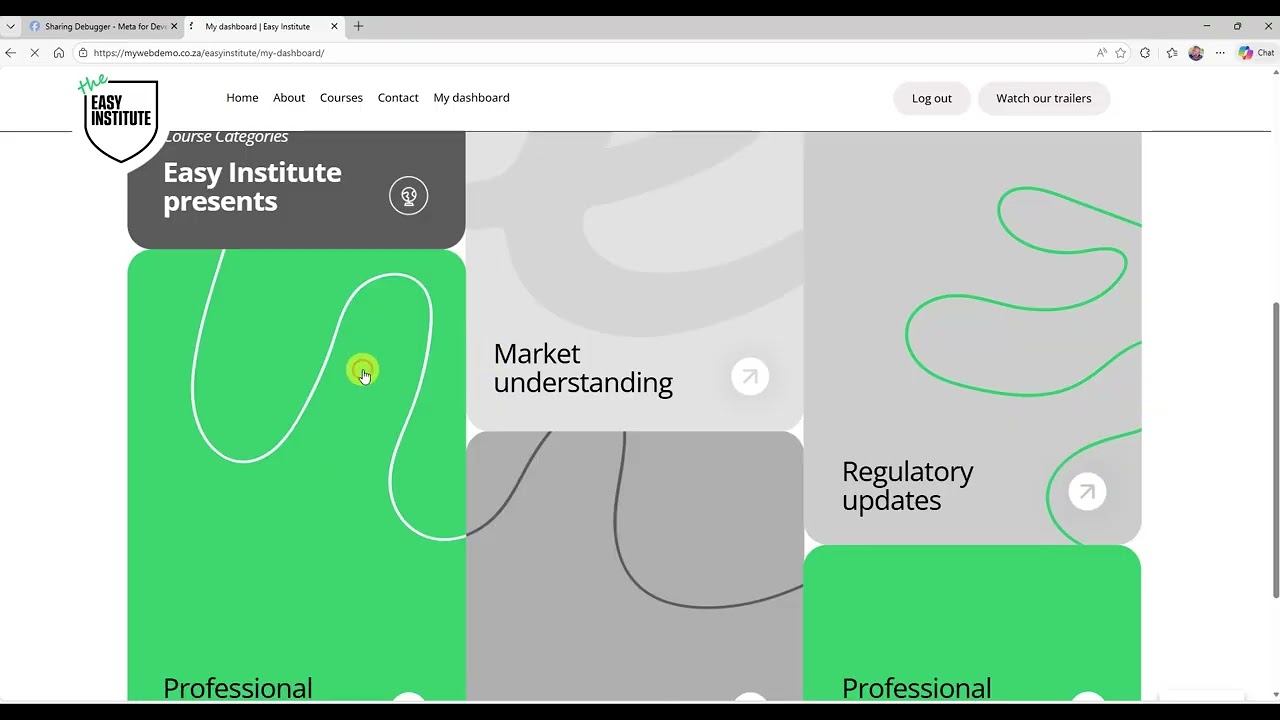Stop page loading with the X icon
This screenshot has height=720, width=1280.
pos(35,53)
